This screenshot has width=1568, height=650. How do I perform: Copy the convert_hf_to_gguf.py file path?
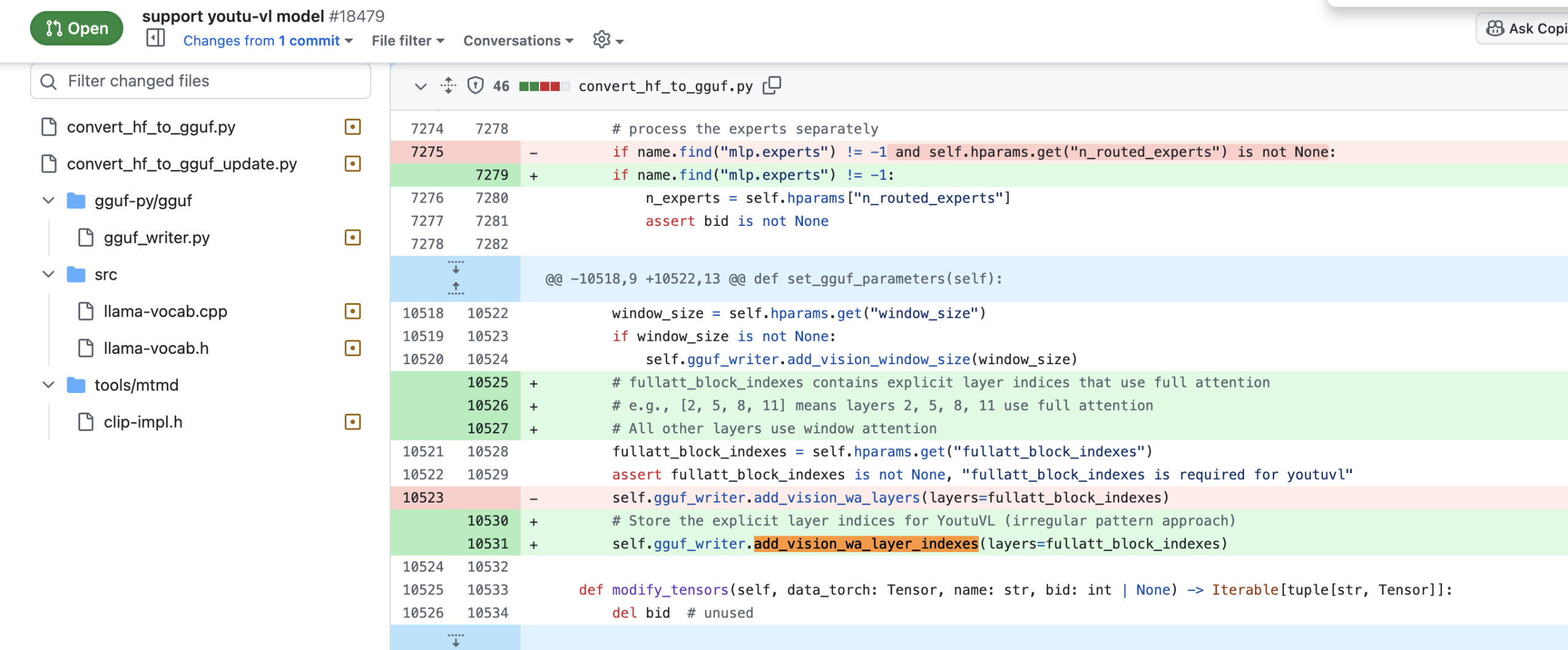pyautogui.click(x=772, y=86)
